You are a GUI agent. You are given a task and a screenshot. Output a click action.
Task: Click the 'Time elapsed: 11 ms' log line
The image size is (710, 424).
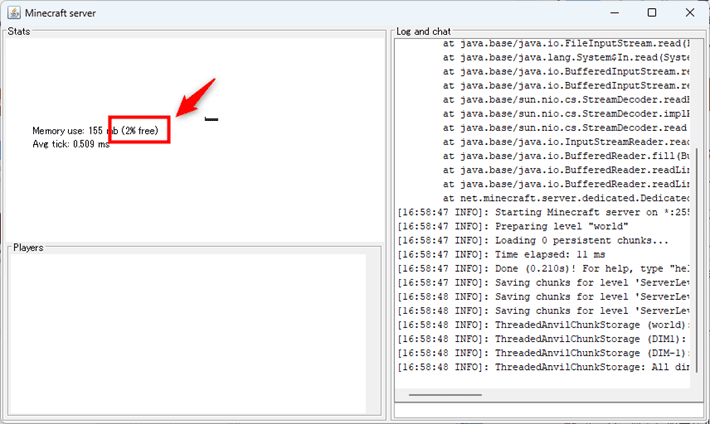pyautogui.click(x=501, y=254)
